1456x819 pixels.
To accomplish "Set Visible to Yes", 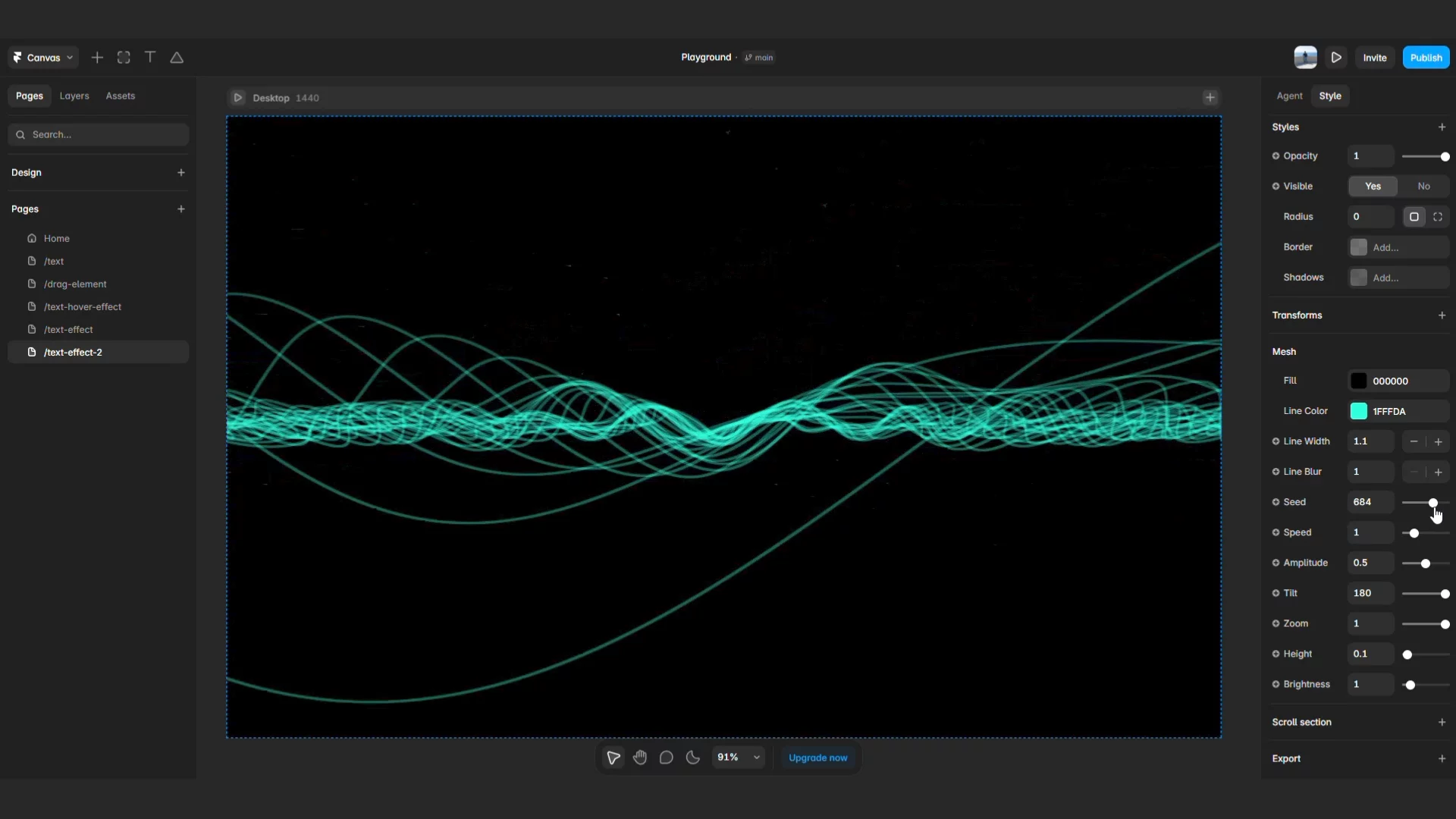I will 1373,187.
